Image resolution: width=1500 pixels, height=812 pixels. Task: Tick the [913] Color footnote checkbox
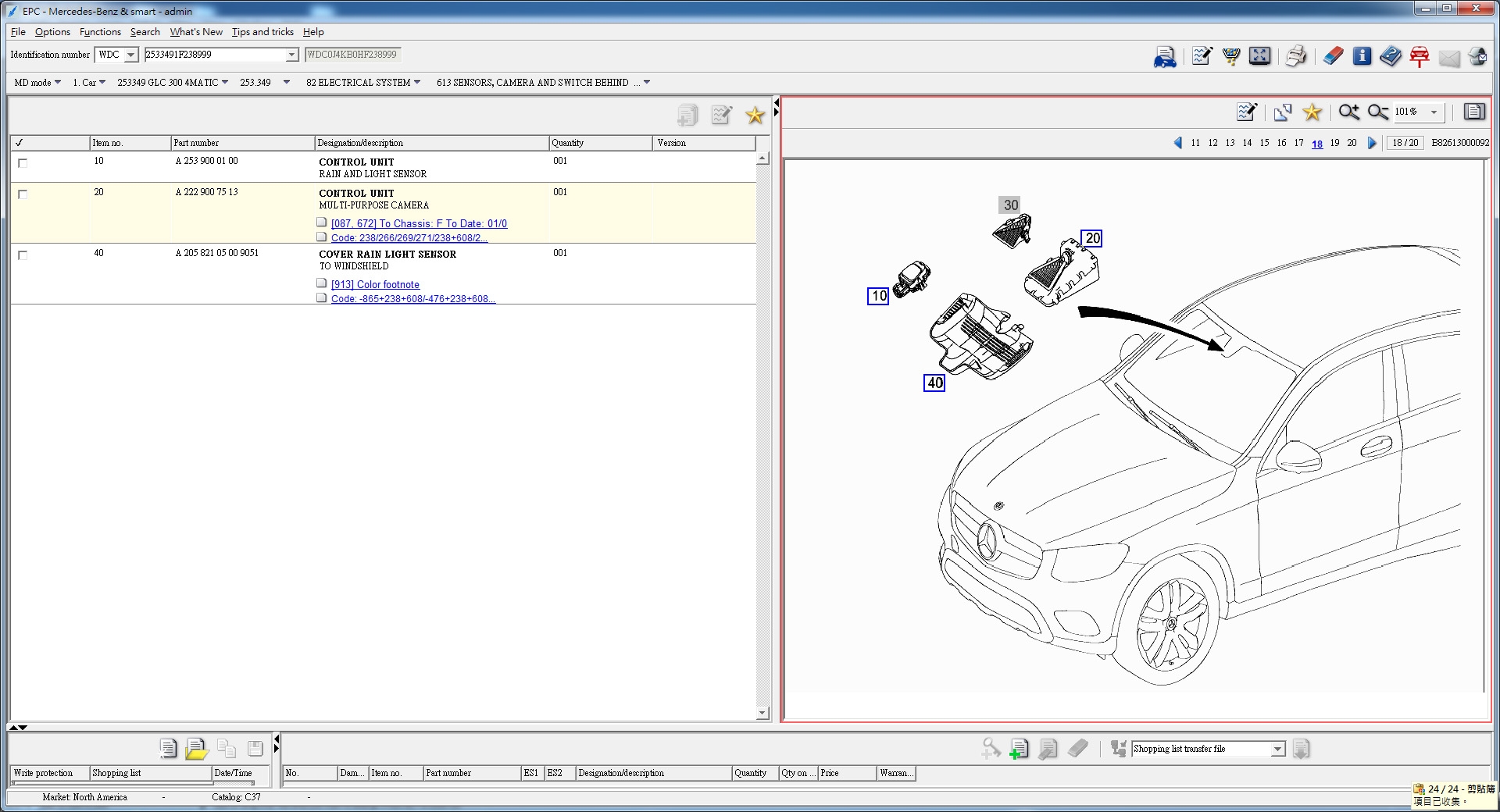(x=321, y=283)
